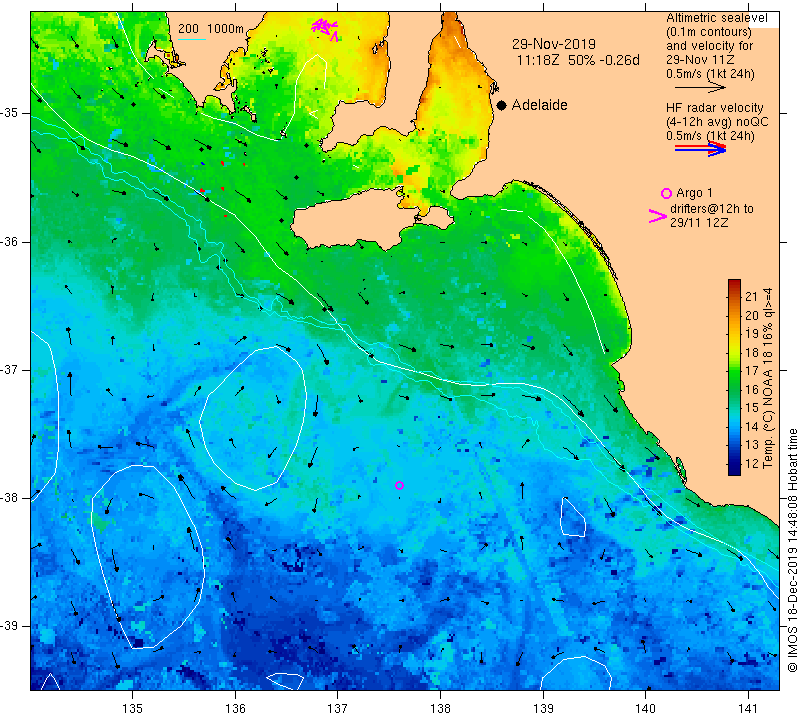Click the Argo 1 legend circle symbol

point(666,193)
